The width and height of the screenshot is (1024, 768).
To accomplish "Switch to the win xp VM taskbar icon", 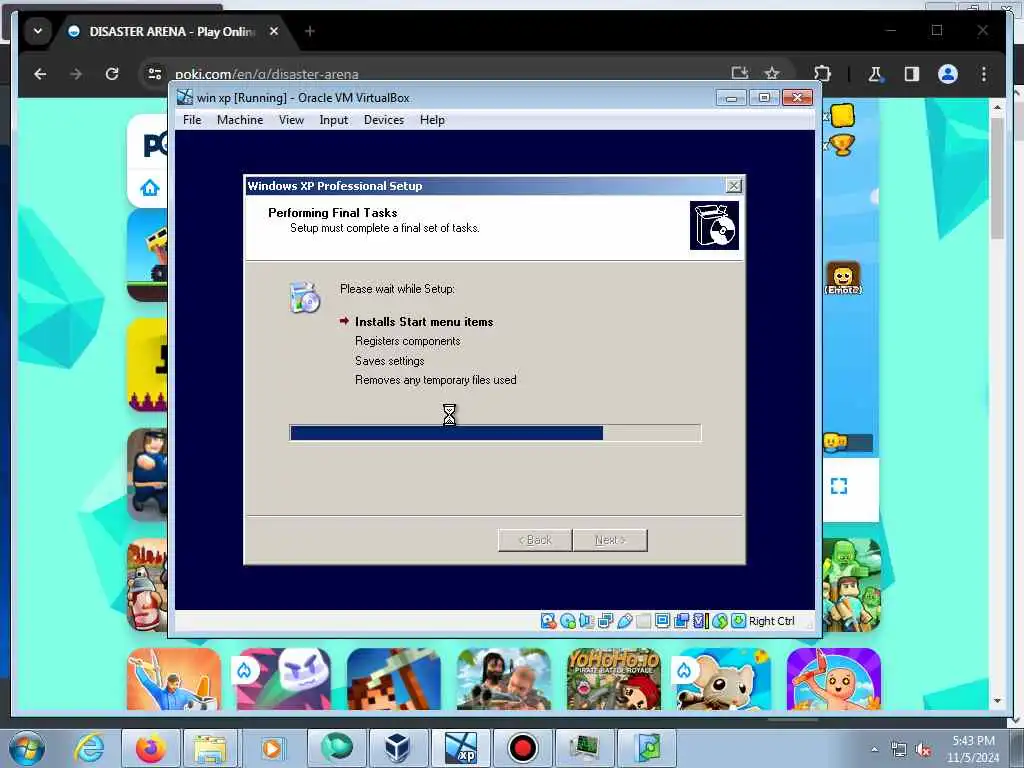I will point(460,748).
